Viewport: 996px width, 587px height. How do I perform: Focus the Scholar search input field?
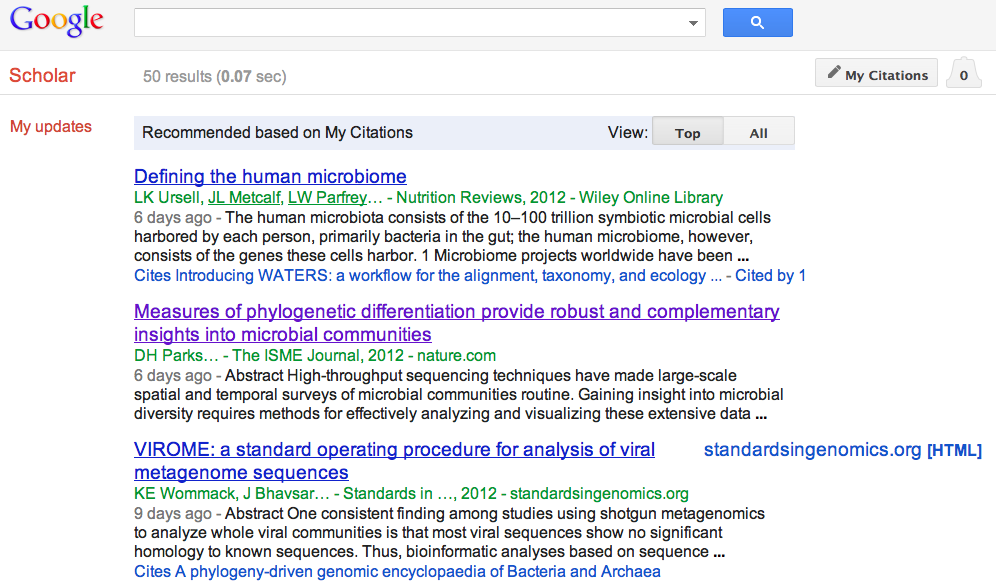point(419,23)
